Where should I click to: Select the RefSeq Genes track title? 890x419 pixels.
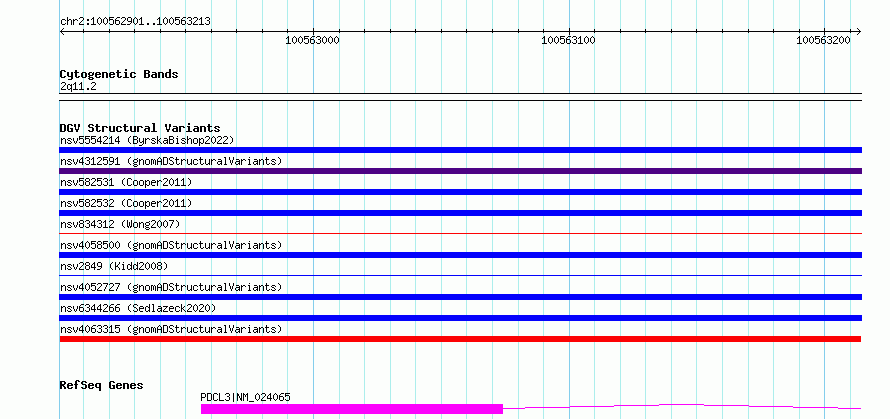pyautogui.click(x=102, y=385)
